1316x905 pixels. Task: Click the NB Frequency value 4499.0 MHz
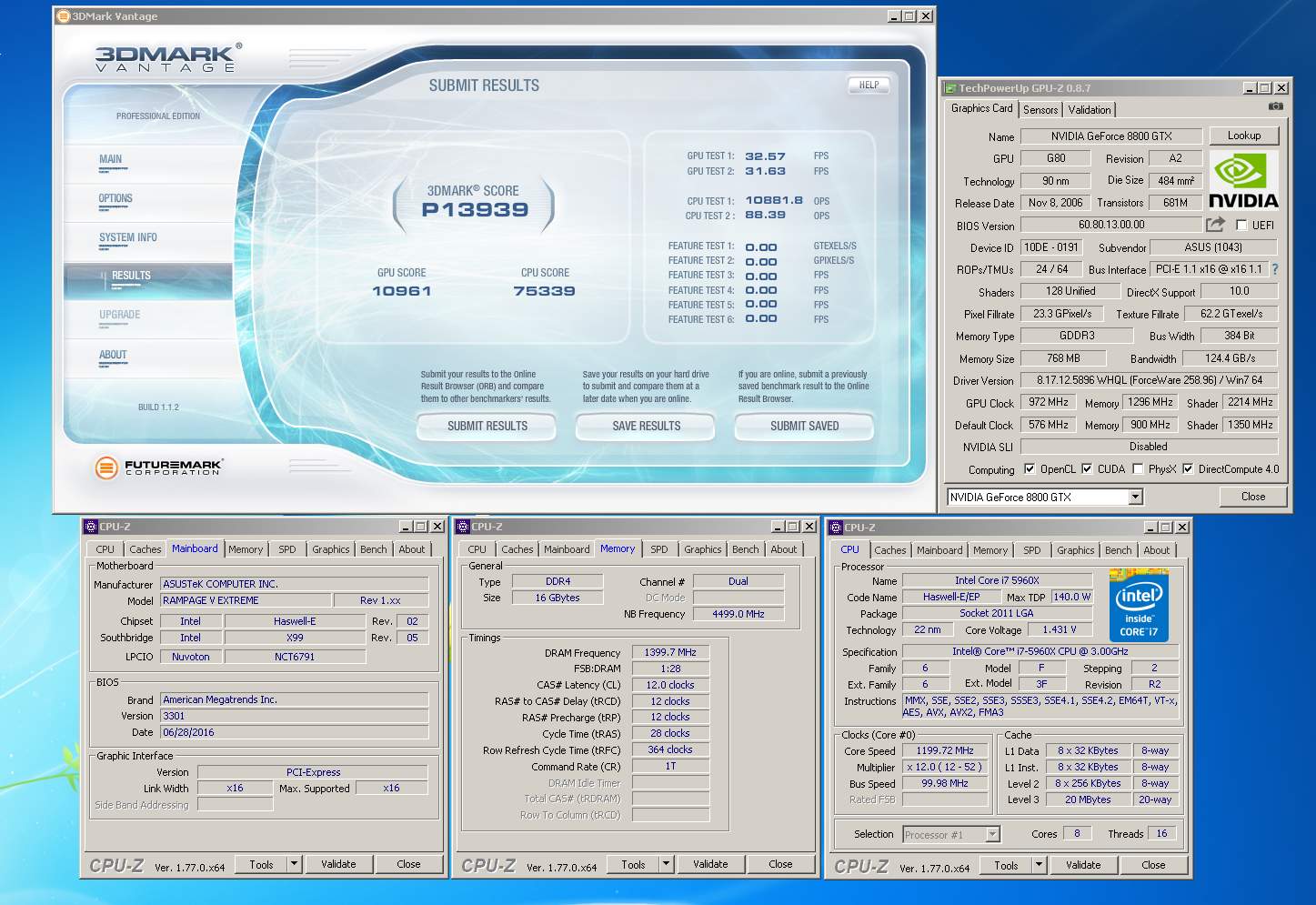(x=738, y=614)
